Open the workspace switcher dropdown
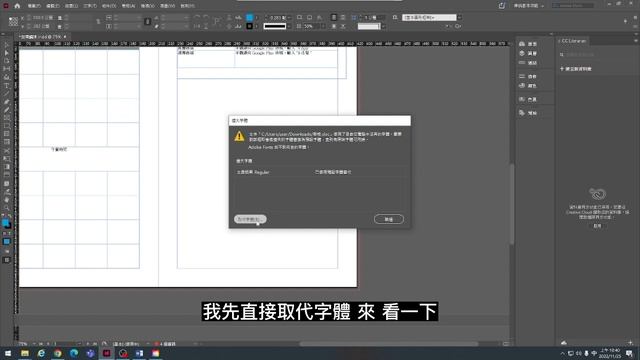The height and width of the screenshot is (360, 640). point(529,6)
